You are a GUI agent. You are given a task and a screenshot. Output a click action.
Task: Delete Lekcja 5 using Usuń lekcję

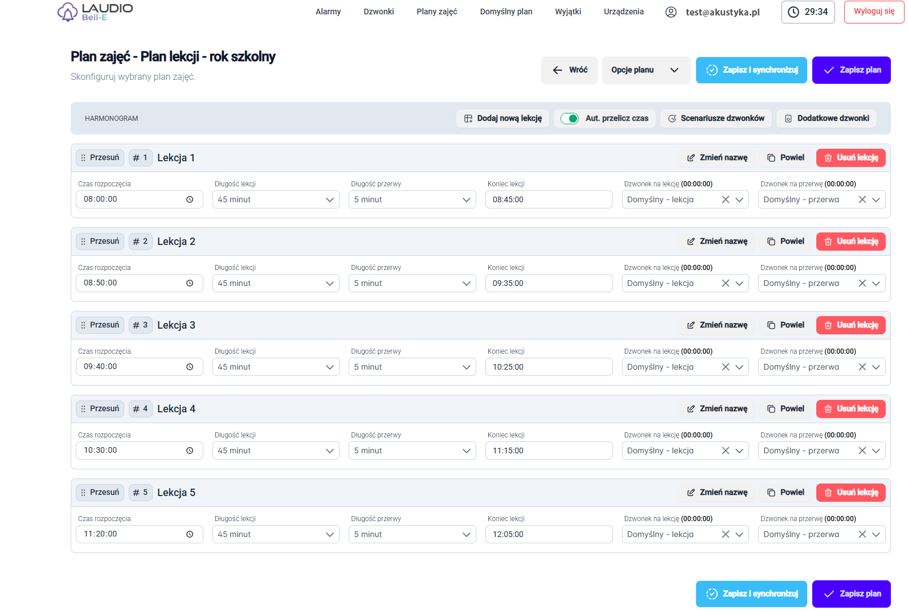tap(851, 493)
